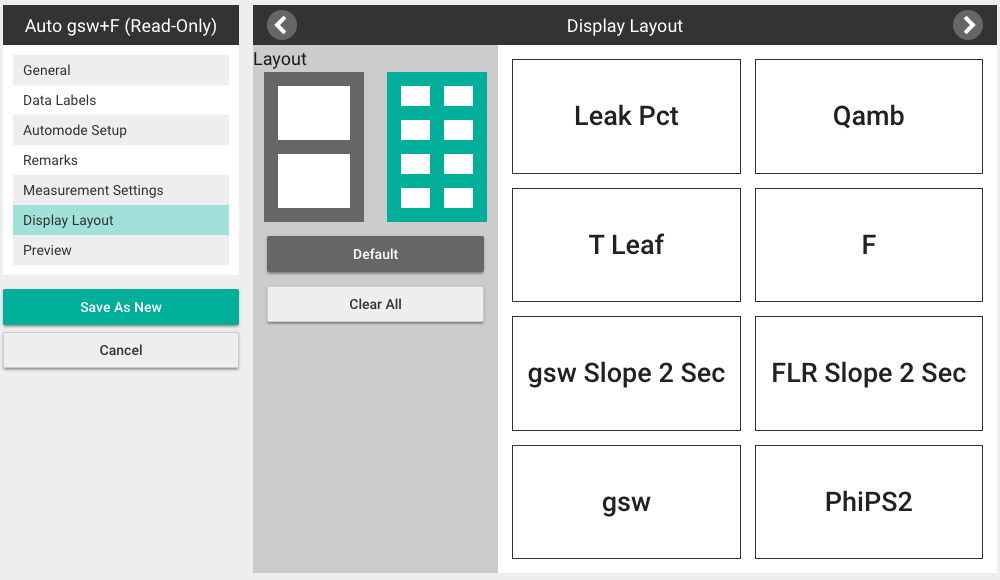Select the Qamb display tile
Screen dimensions: 1000x580
869,116
